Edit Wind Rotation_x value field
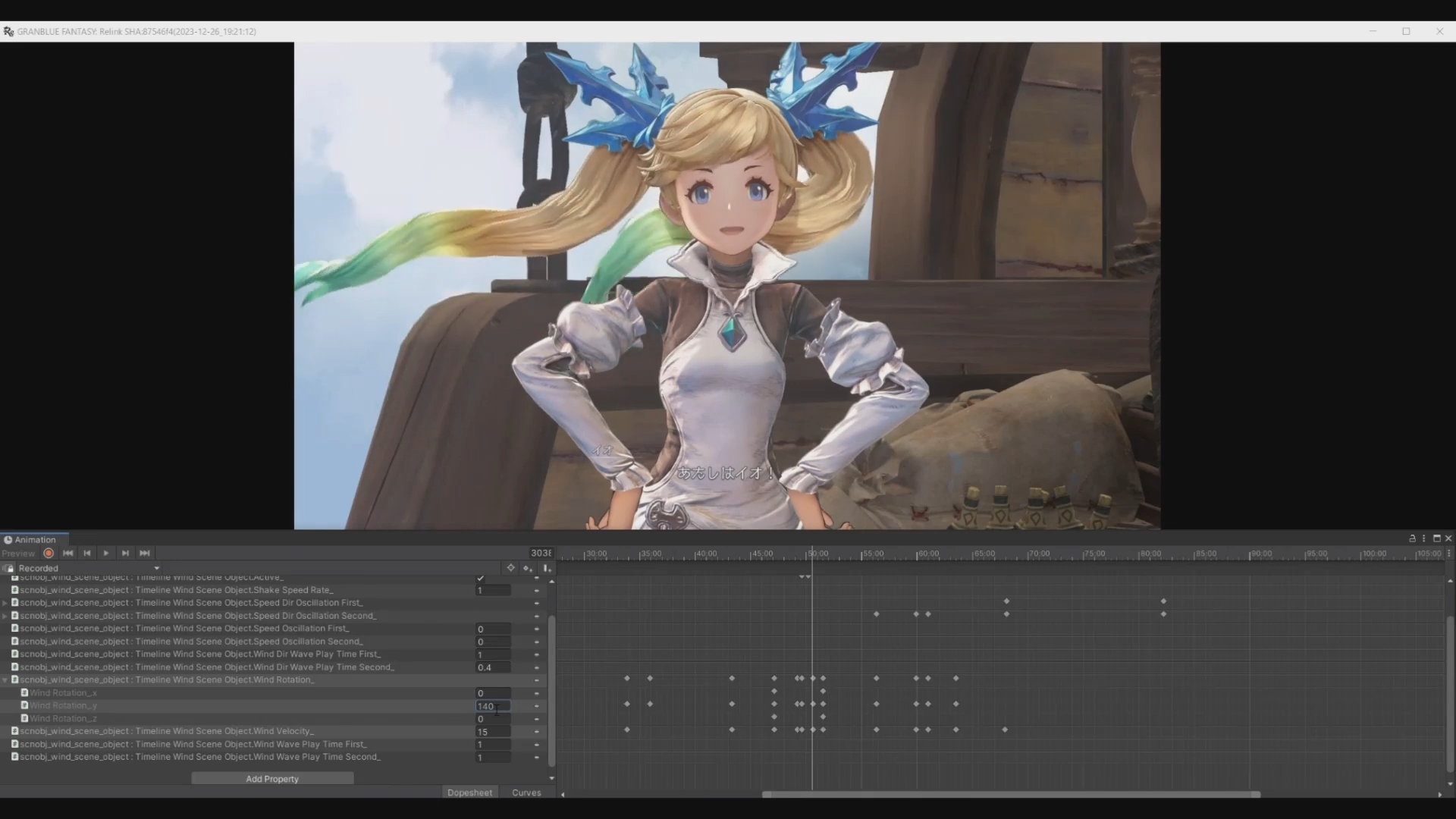Screen dimensions: 1456x819 click(x=493, y=693)
